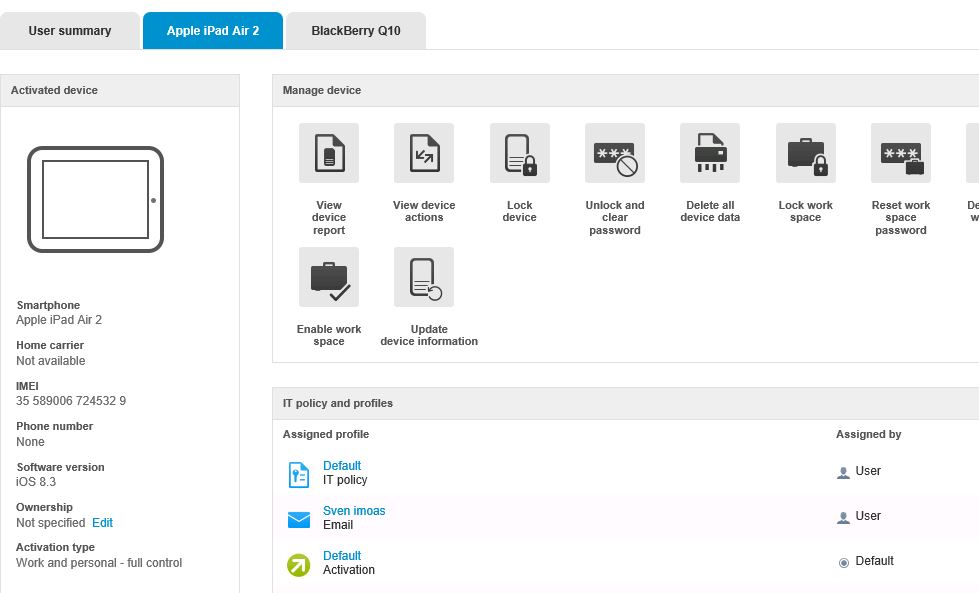The image size is (979, 593).
Task: Click the Phone number 'None' value
Action: 31,442
